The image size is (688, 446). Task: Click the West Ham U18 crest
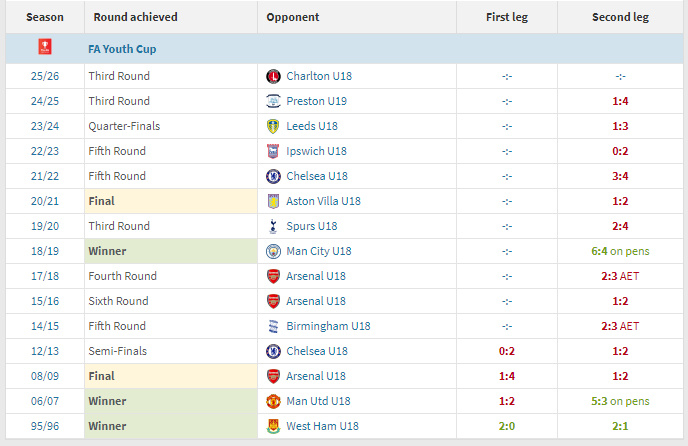[x=273, y=426]
